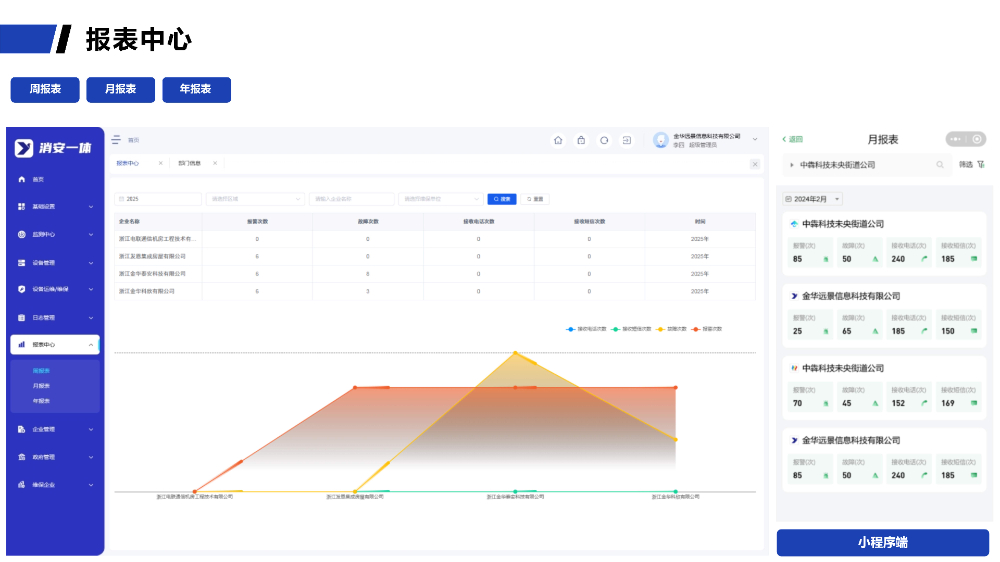
Task: Click value 169 in third mini program card
Action: pyautogui.click(x=948, y=403)
